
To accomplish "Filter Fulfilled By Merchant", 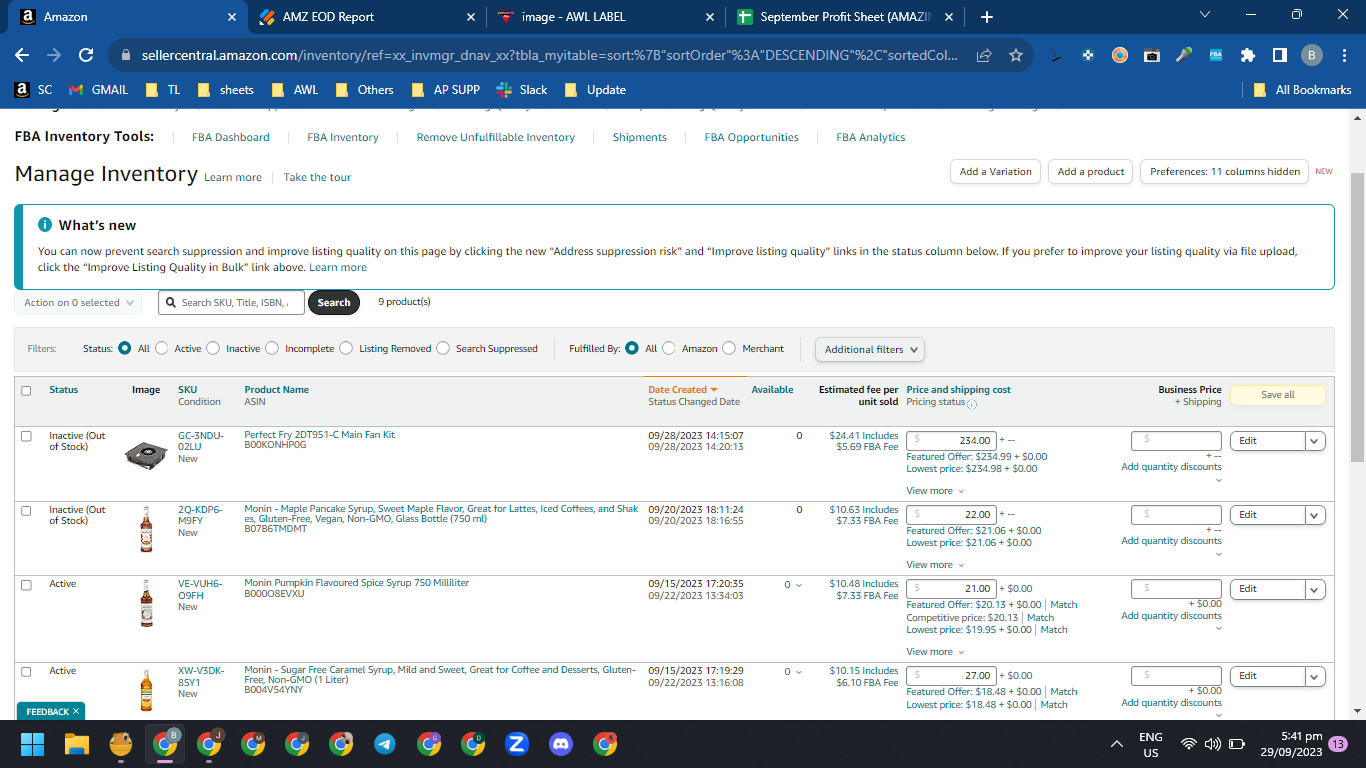I will (x=729, y=348).
